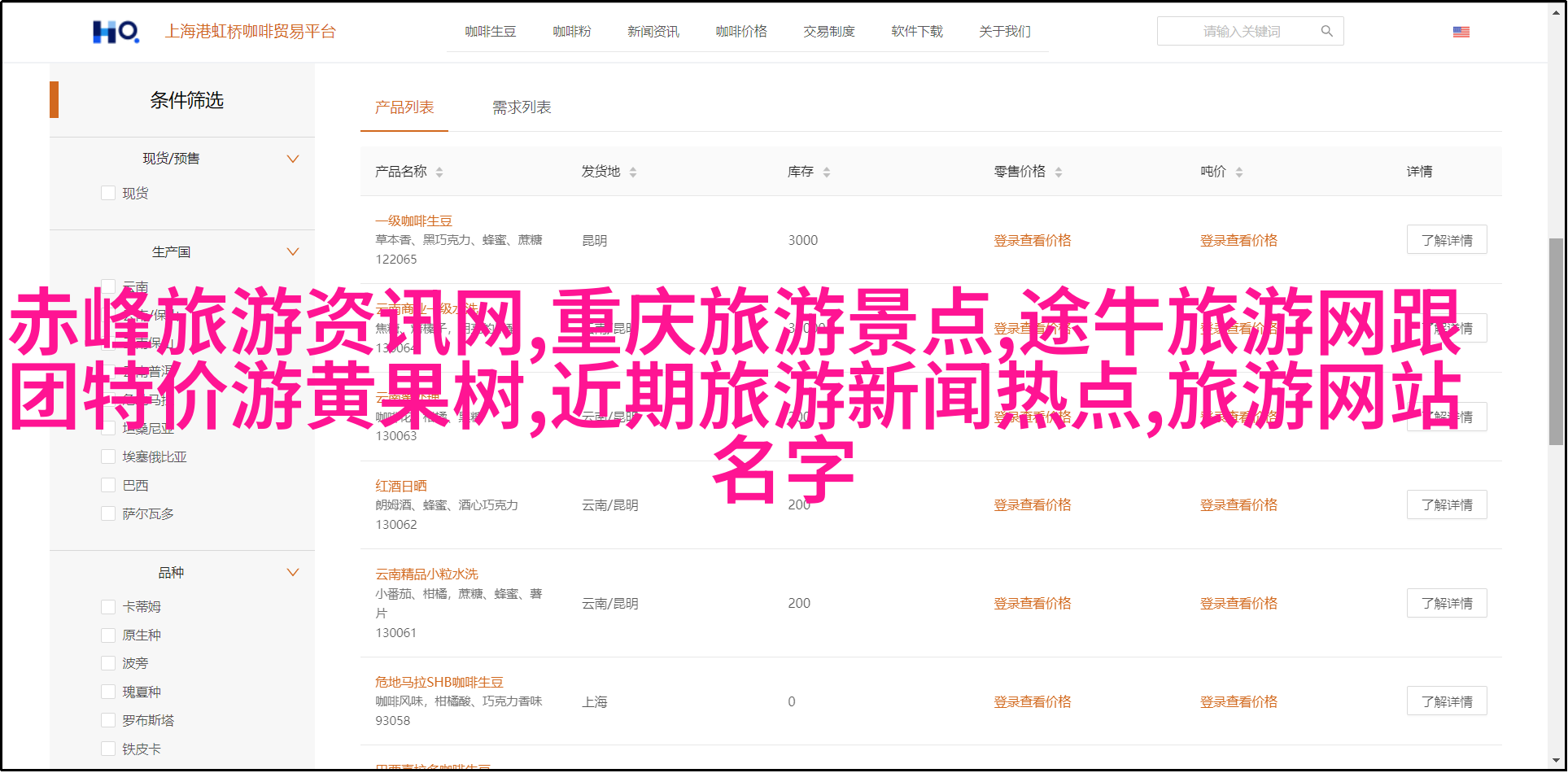Screen dimensions: 1568x773
Task: Click the scrollbar up arrow
Action: coord(1556,11)
